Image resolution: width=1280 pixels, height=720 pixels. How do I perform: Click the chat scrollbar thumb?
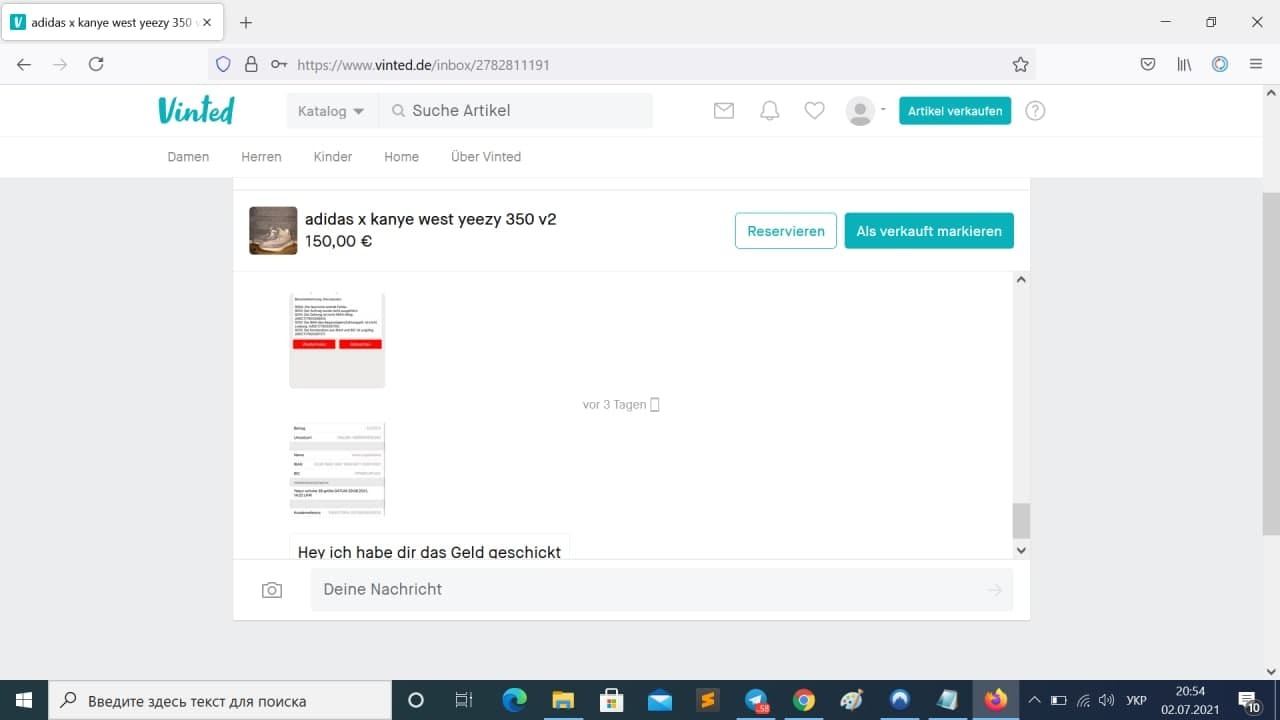[1021, 520]
